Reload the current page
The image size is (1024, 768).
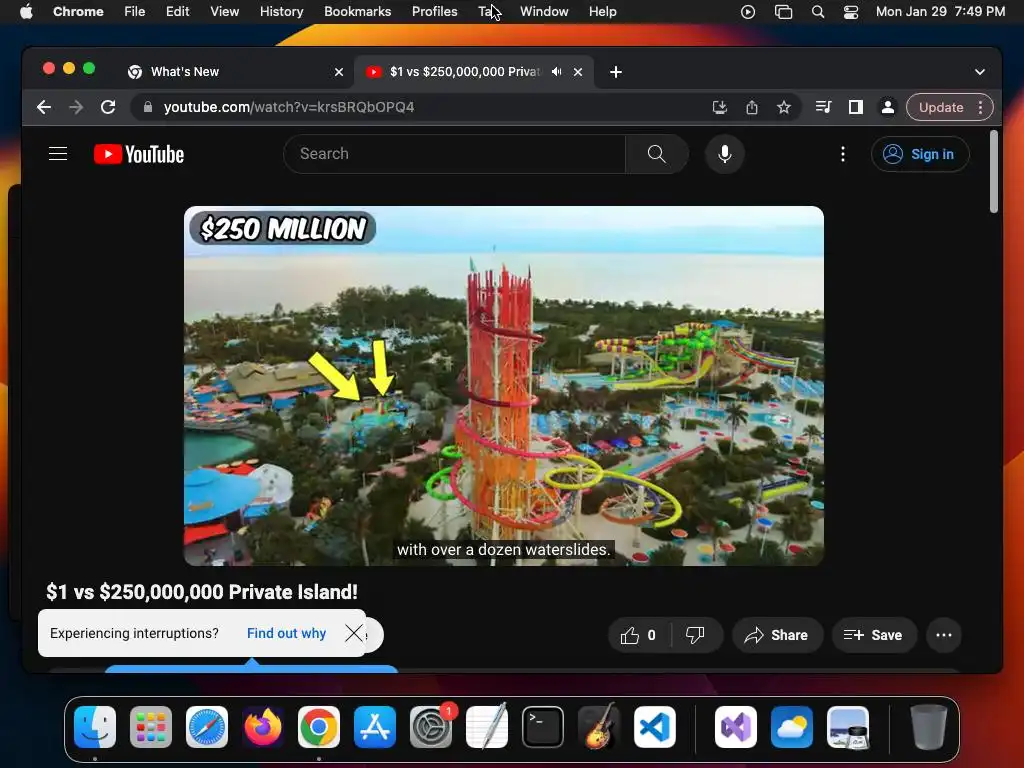click(x=108, y=107)
